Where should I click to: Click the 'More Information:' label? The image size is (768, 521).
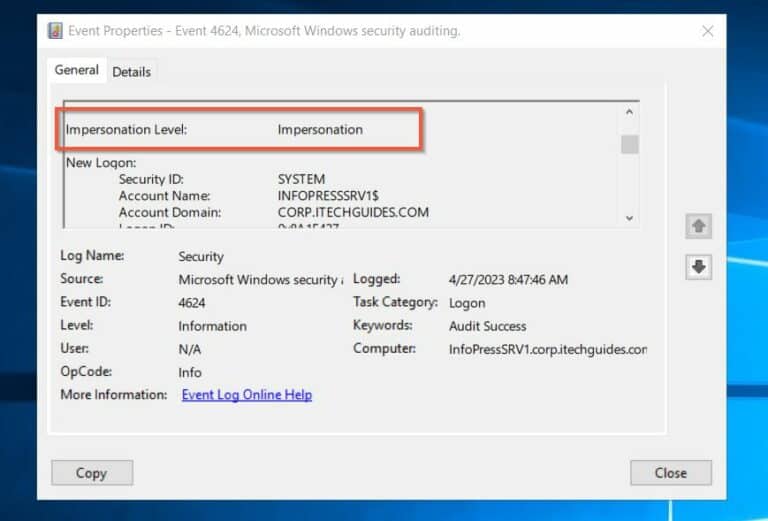click(x=114, y=395)
